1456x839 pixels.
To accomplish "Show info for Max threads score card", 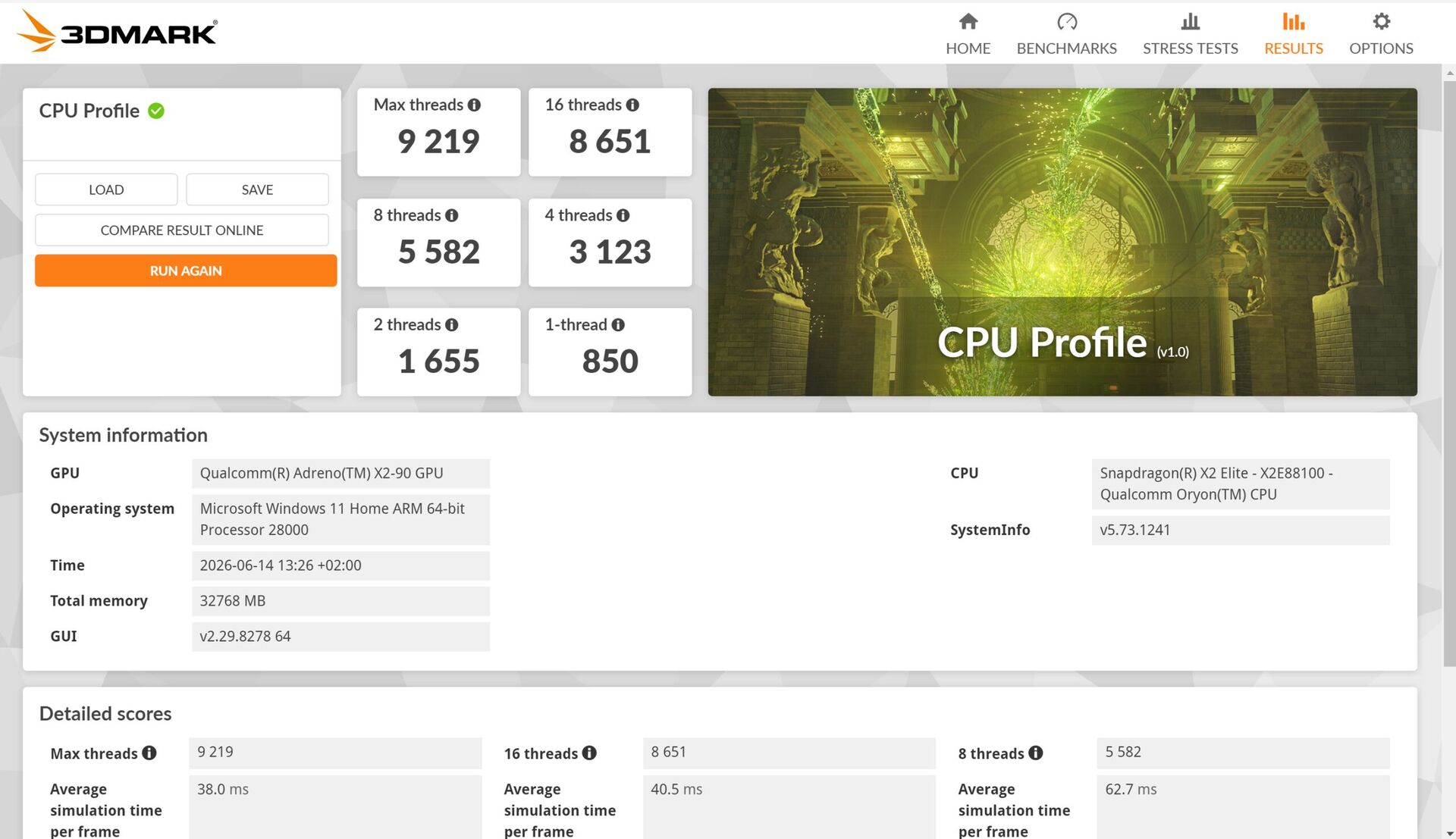I will [474, 105].
